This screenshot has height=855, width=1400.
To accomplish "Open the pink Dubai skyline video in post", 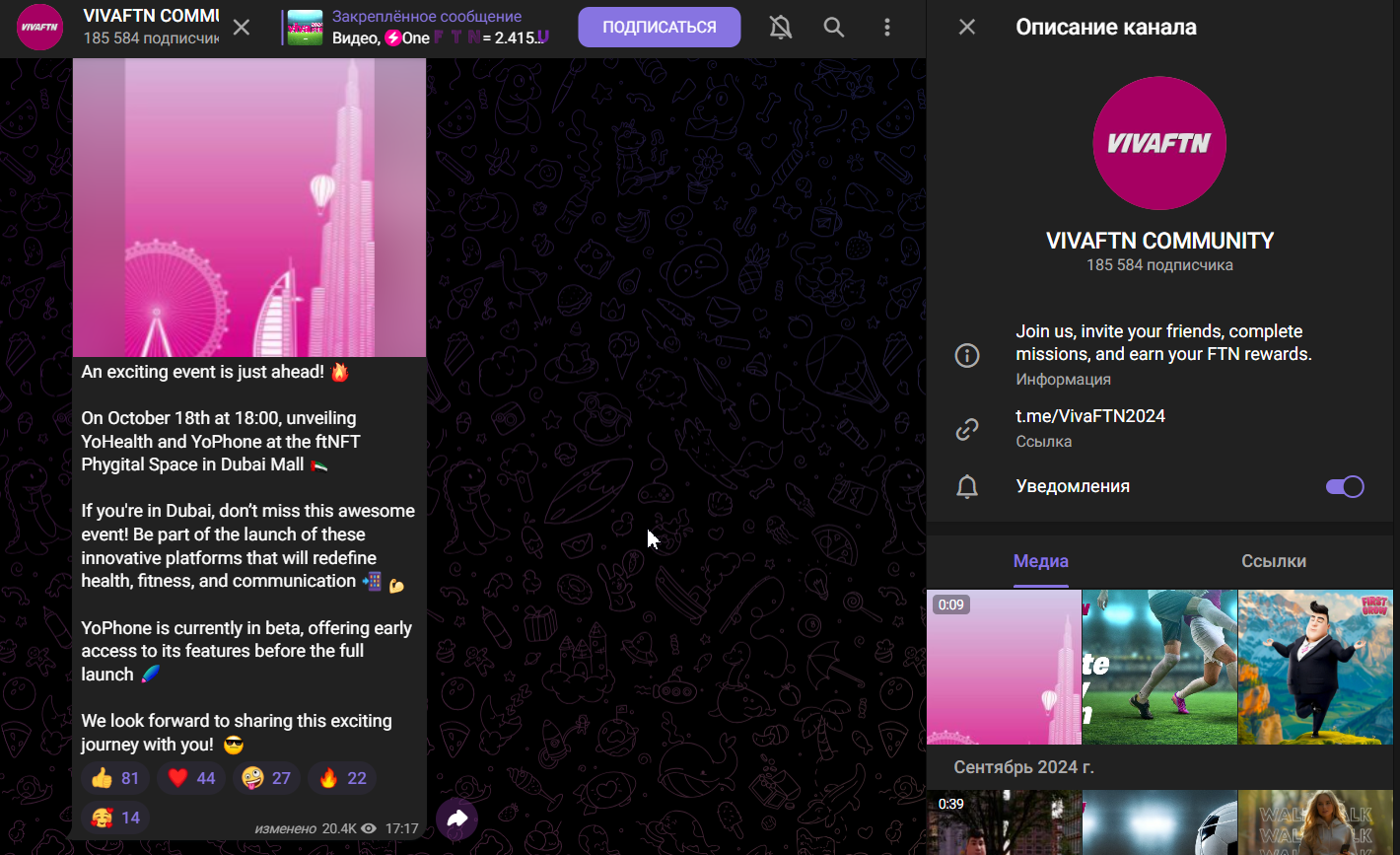I will coord(249,207).
